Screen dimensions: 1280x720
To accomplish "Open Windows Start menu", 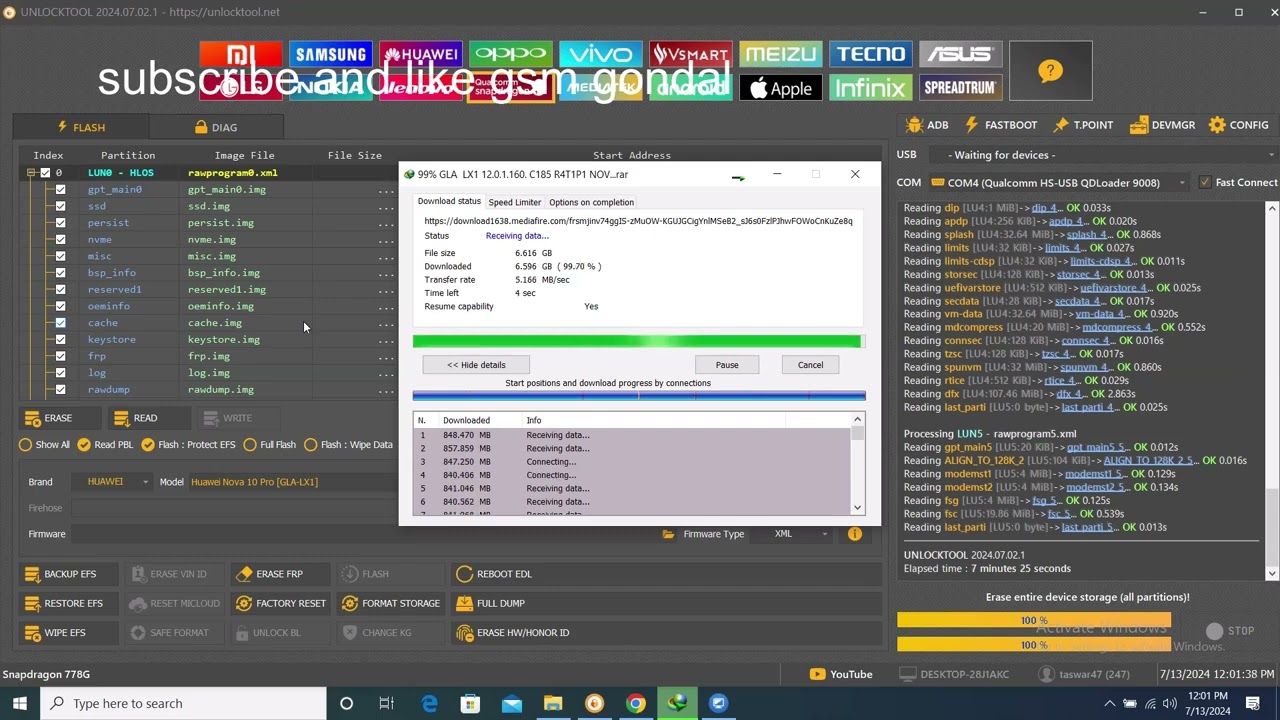I will tap(20, 704).
